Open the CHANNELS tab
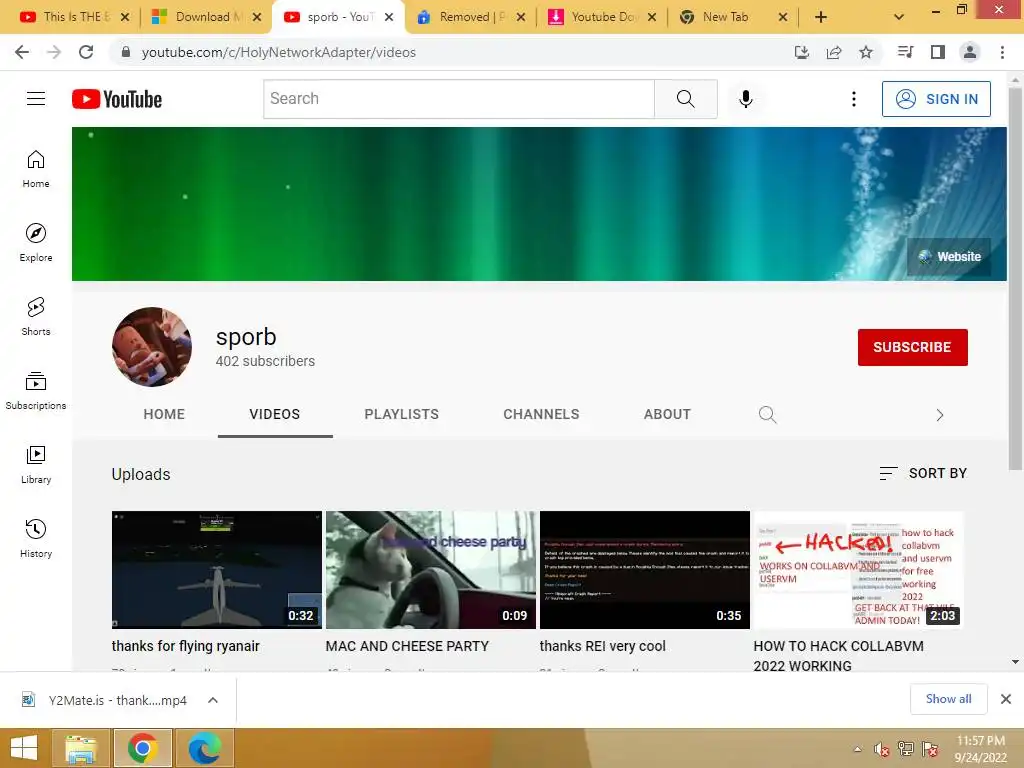1024x768 pixels. click(x=541, y=414)
